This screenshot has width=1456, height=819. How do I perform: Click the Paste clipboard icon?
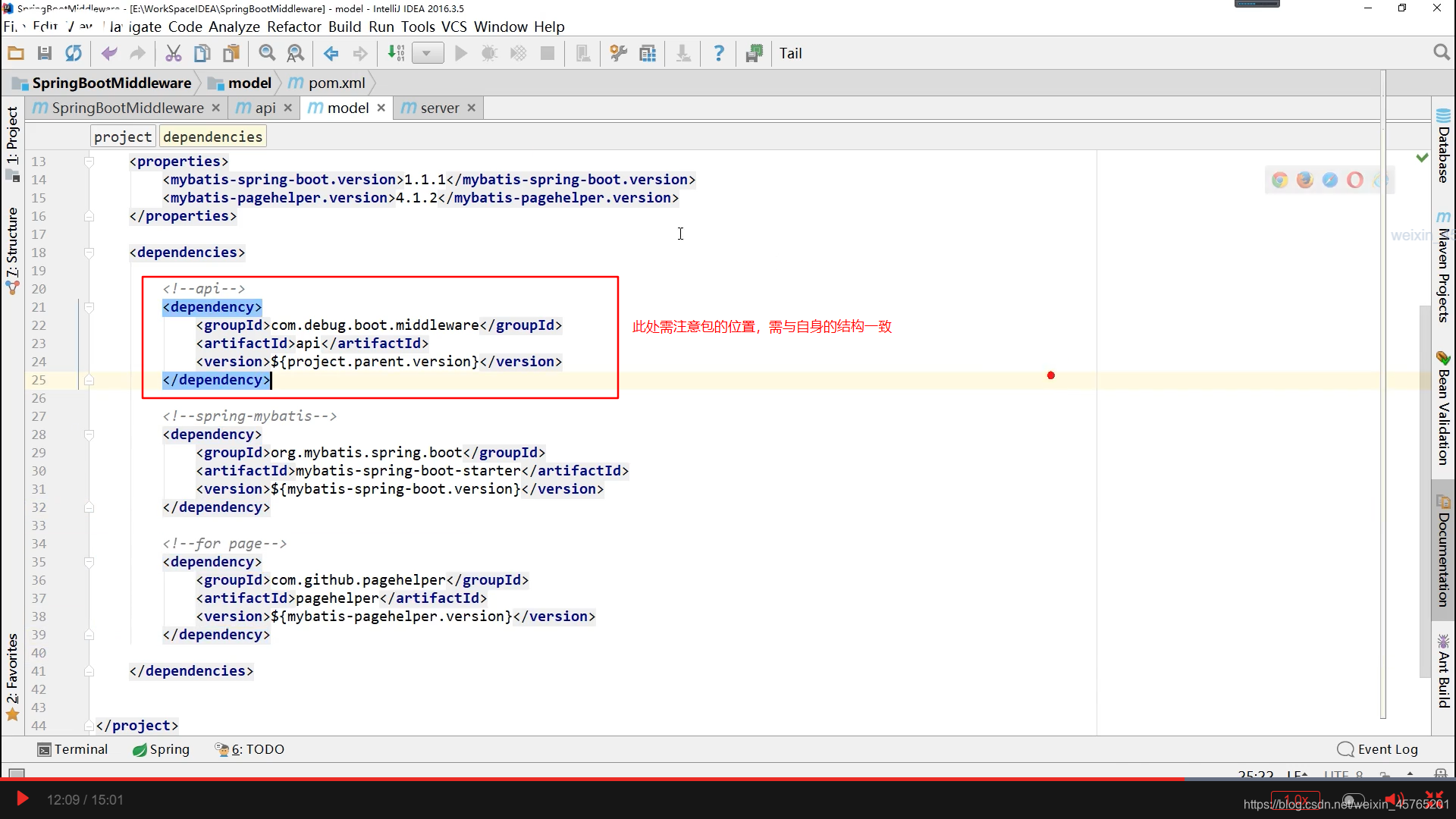[x=231, y=53]
